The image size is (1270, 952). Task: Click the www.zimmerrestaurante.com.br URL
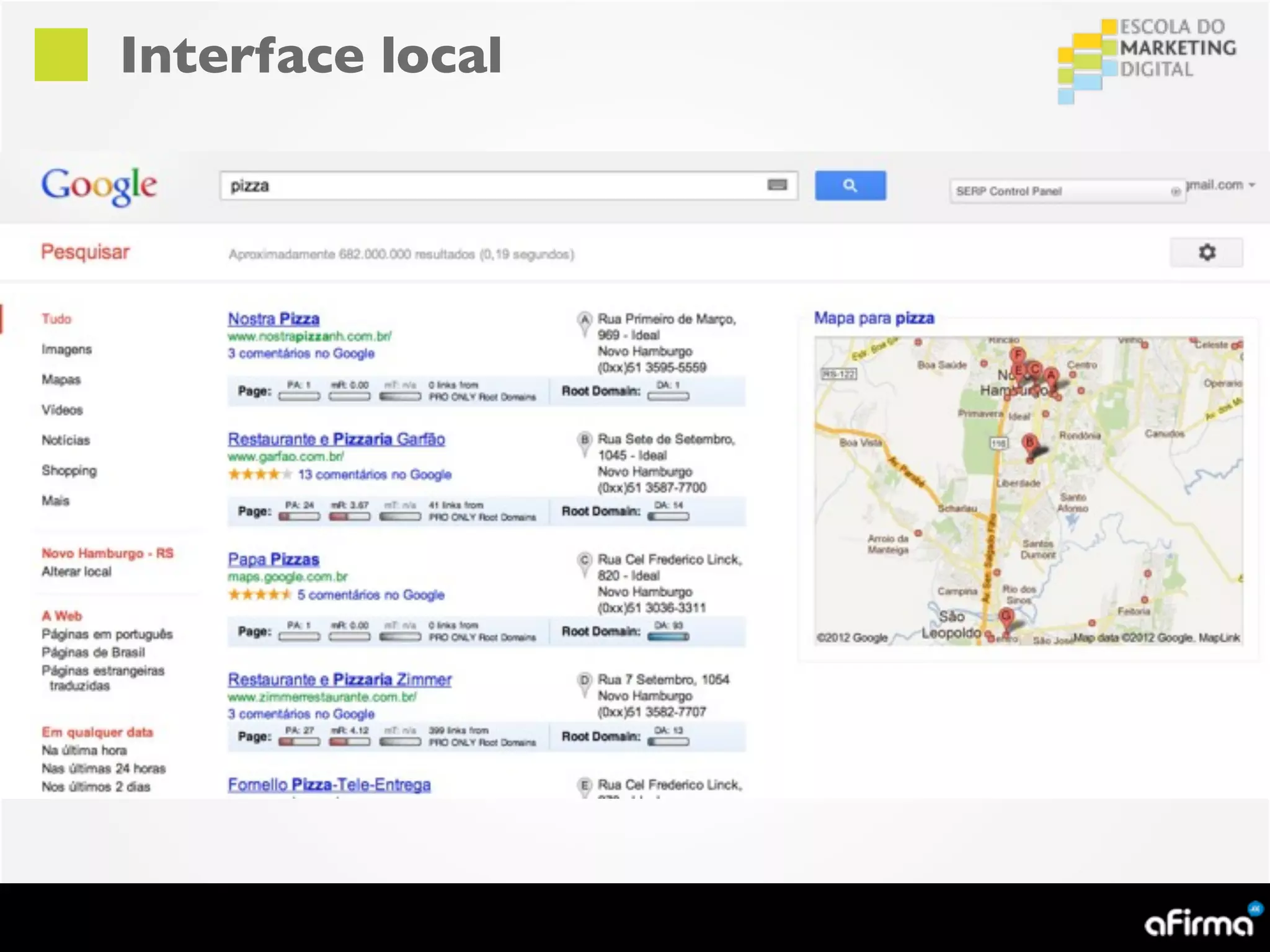[x=322, y=697]
